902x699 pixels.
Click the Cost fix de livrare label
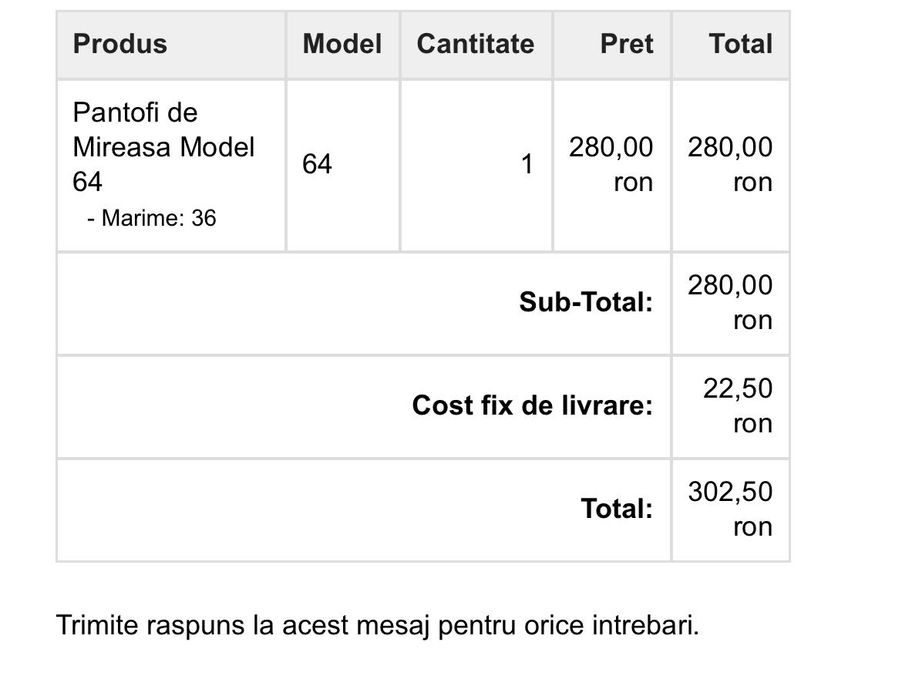[532, 406]
